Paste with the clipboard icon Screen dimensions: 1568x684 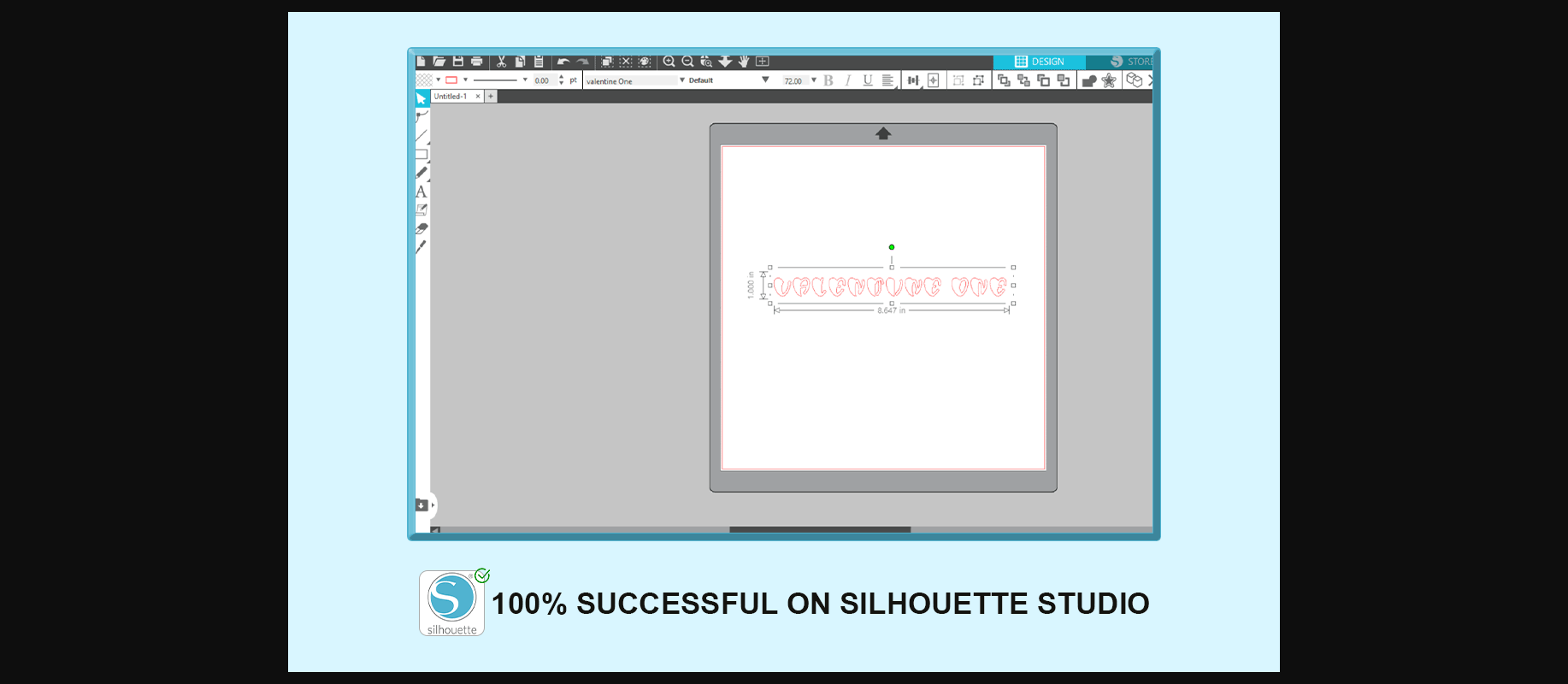pyautogui.click(x=539, y=62)
